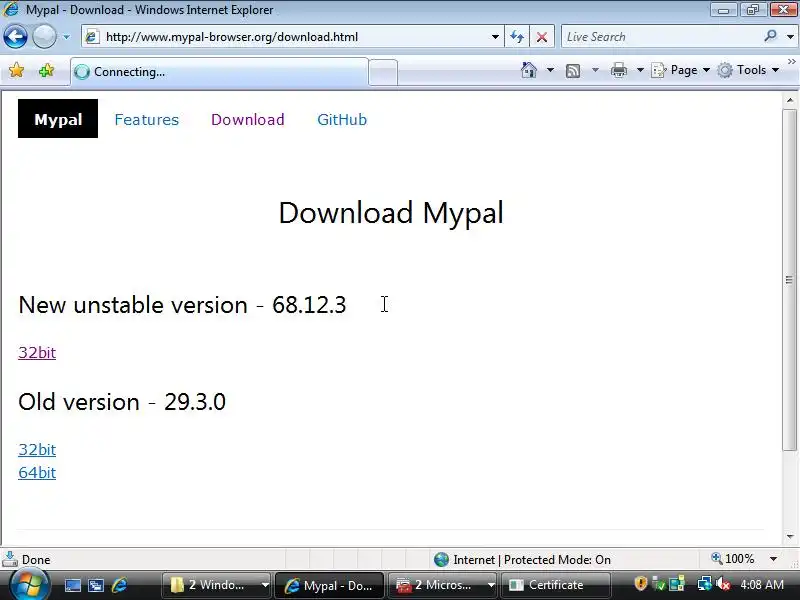Select the Mypal - Do... taskbar button
800x600 pixels.
329,585
